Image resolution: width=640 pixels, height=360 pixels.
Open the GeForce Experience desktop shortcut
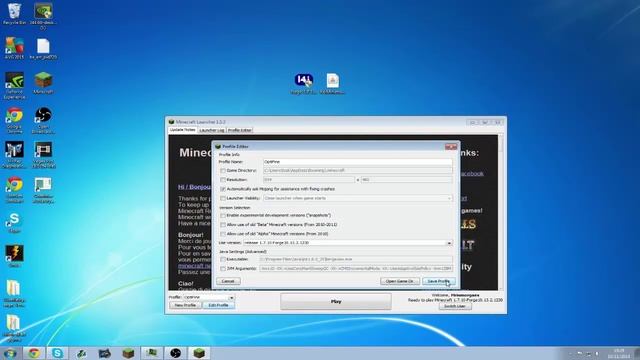[14, 85]
